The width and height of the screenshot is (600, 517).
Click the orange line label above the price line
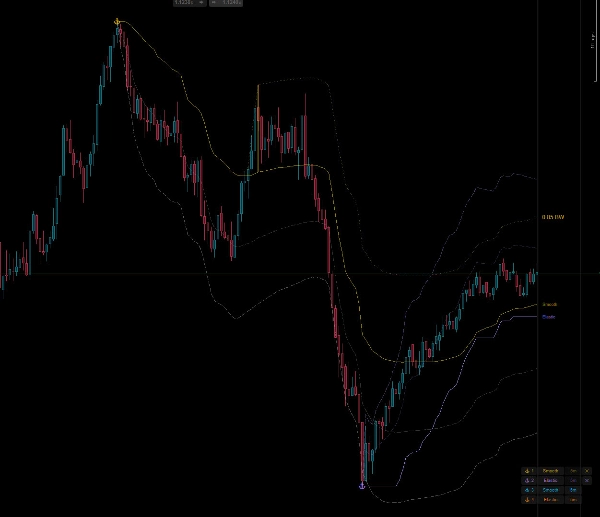click(553, 217)
